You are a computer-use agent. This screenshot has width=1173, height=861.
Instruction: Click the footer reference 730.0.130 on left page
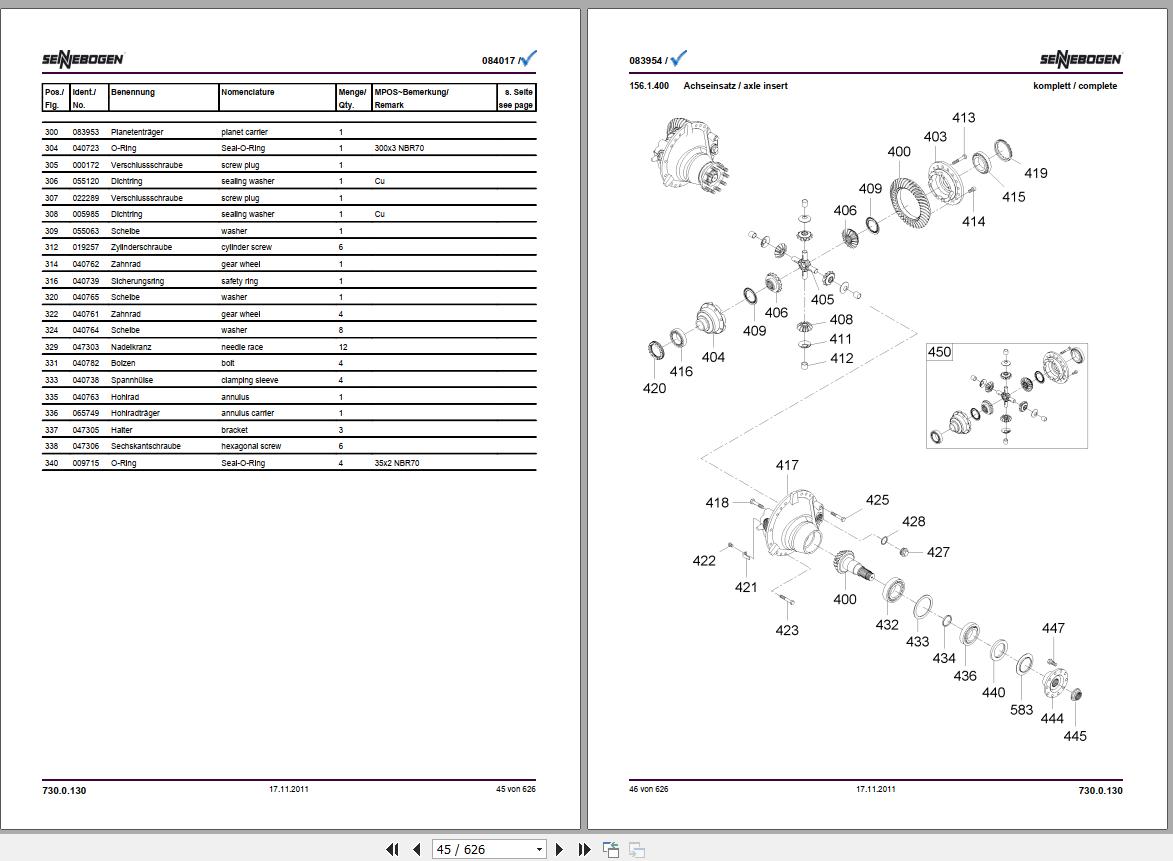point(63,789)
